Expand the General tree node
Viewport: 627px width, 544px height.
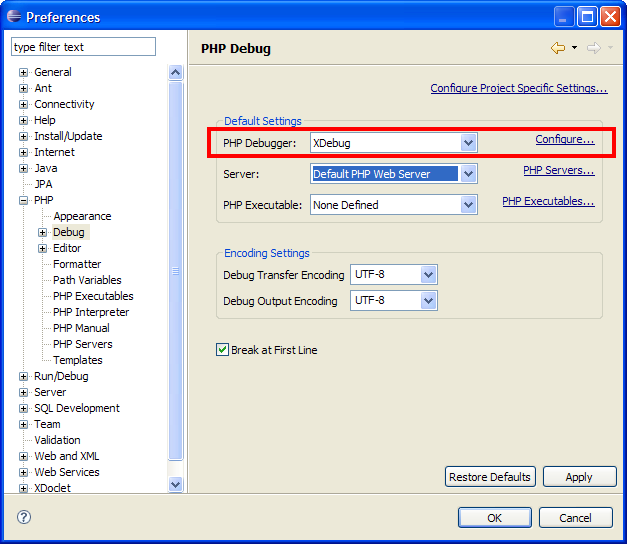(24, 72)
